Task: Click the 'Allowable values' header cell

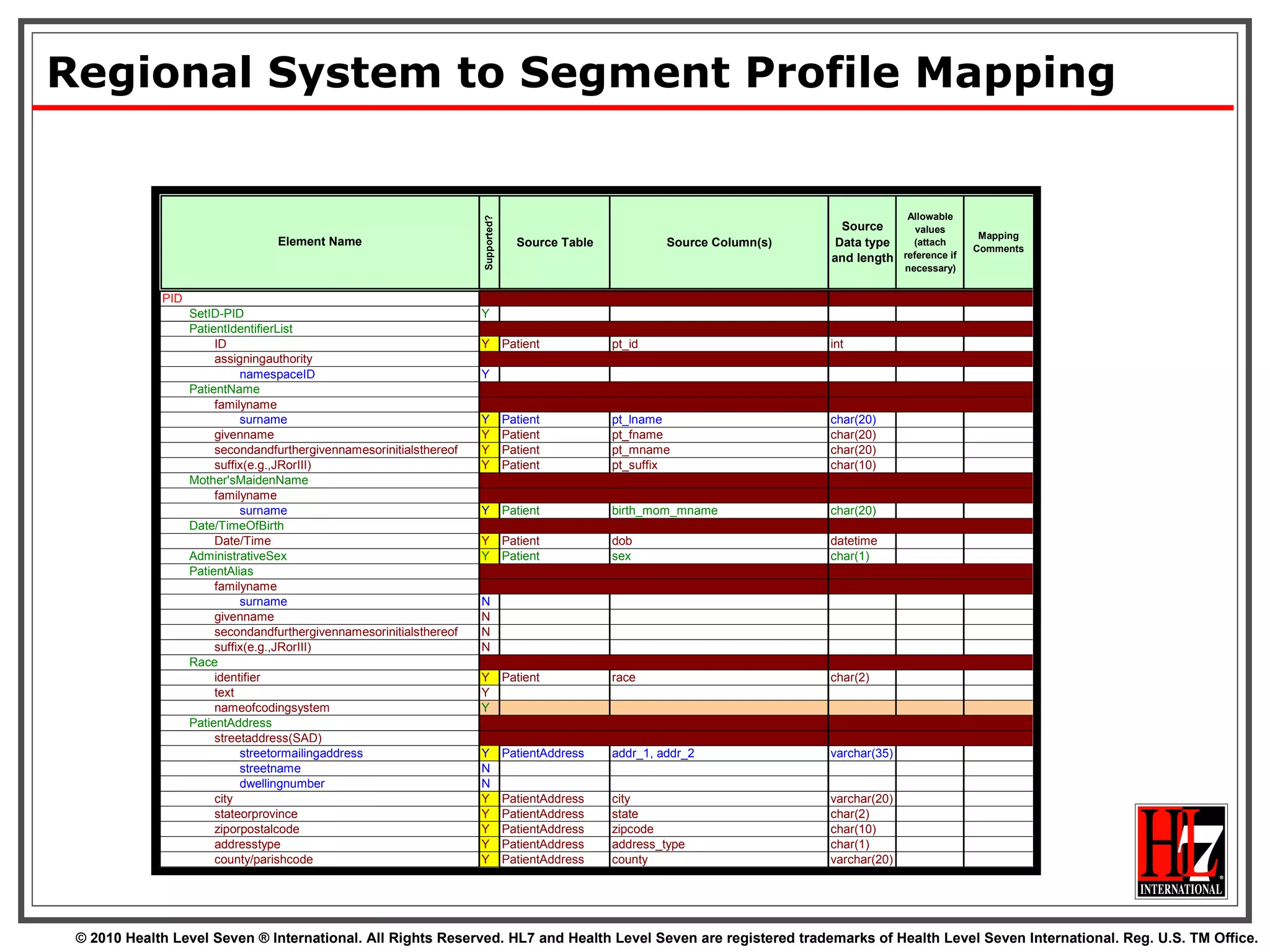Action: click(930, 242)
